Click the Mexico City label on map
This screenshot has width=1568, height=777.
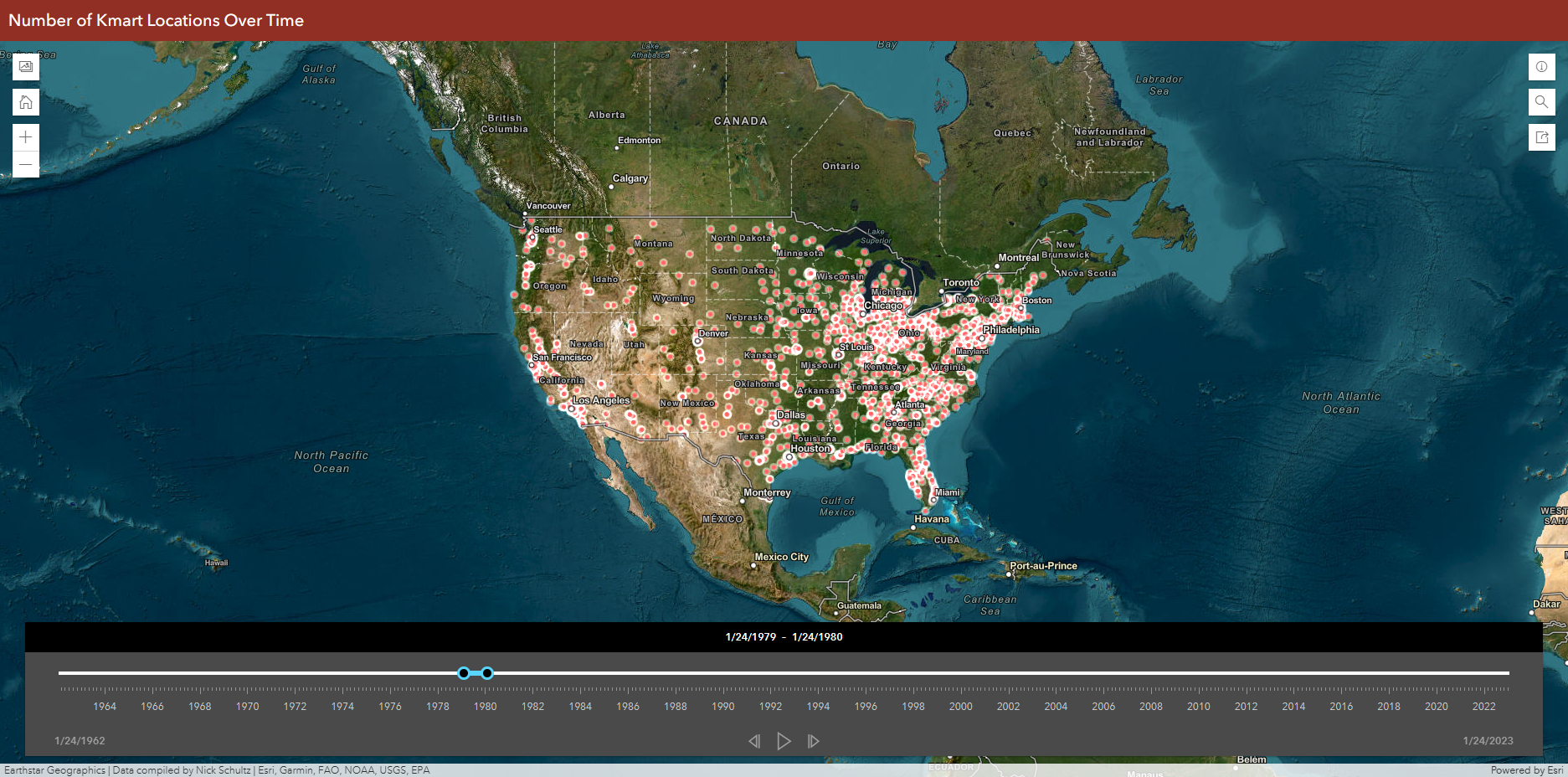pyautogui.click(x=781, y=557)
